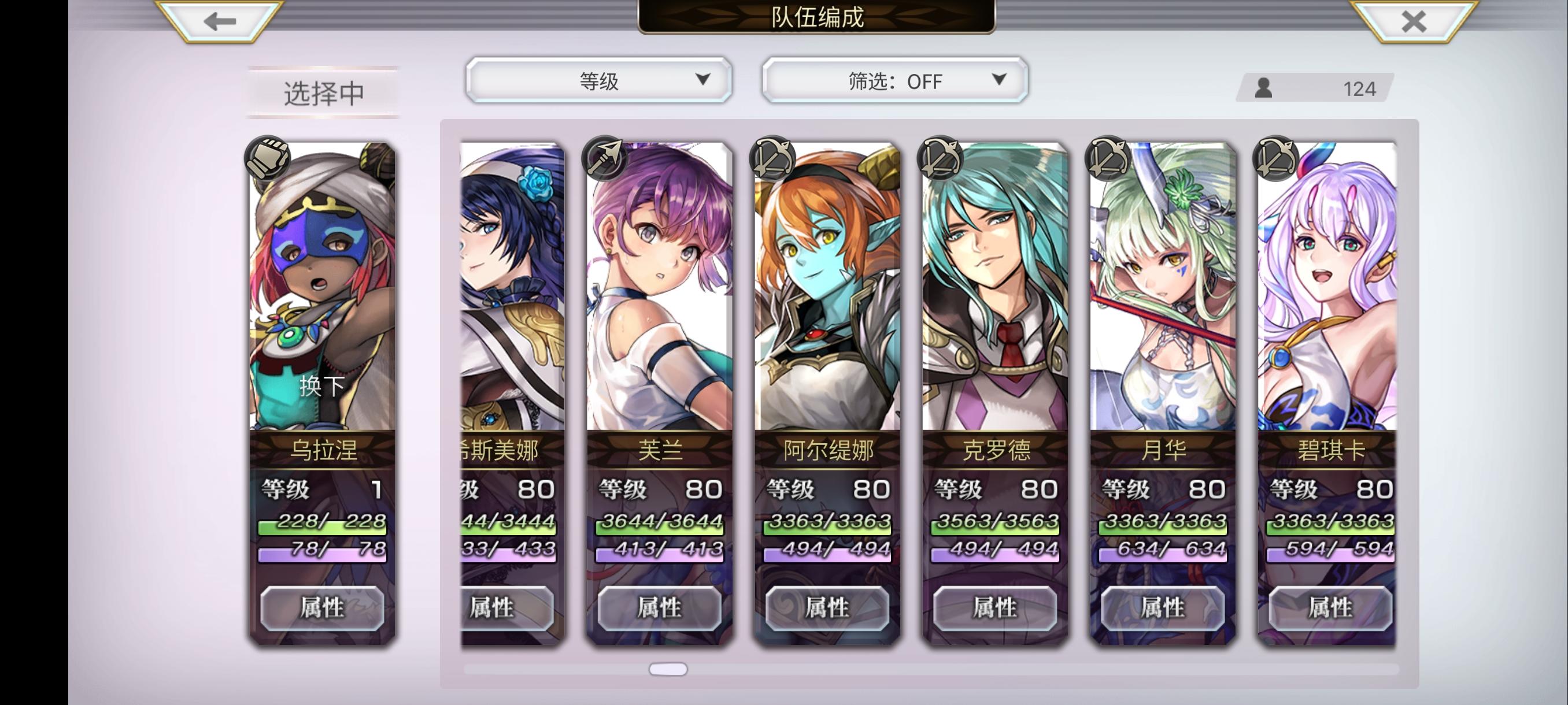This screenshot has height=705, width=1568.
Task: Choose the 阿尔缇娜 character card
Action: [827, 394]
